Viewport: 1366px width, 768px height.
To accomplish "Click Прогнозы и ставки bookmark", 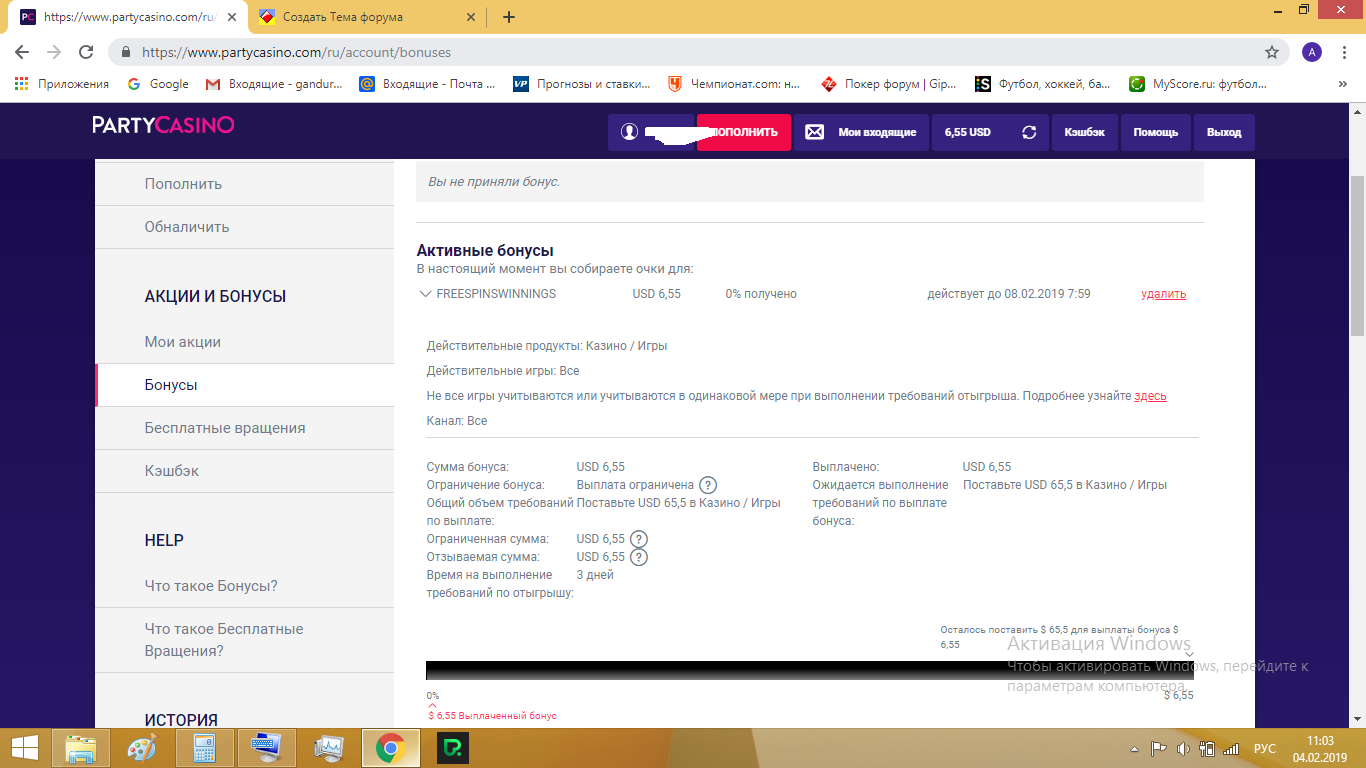I will (x=582, y=84).
